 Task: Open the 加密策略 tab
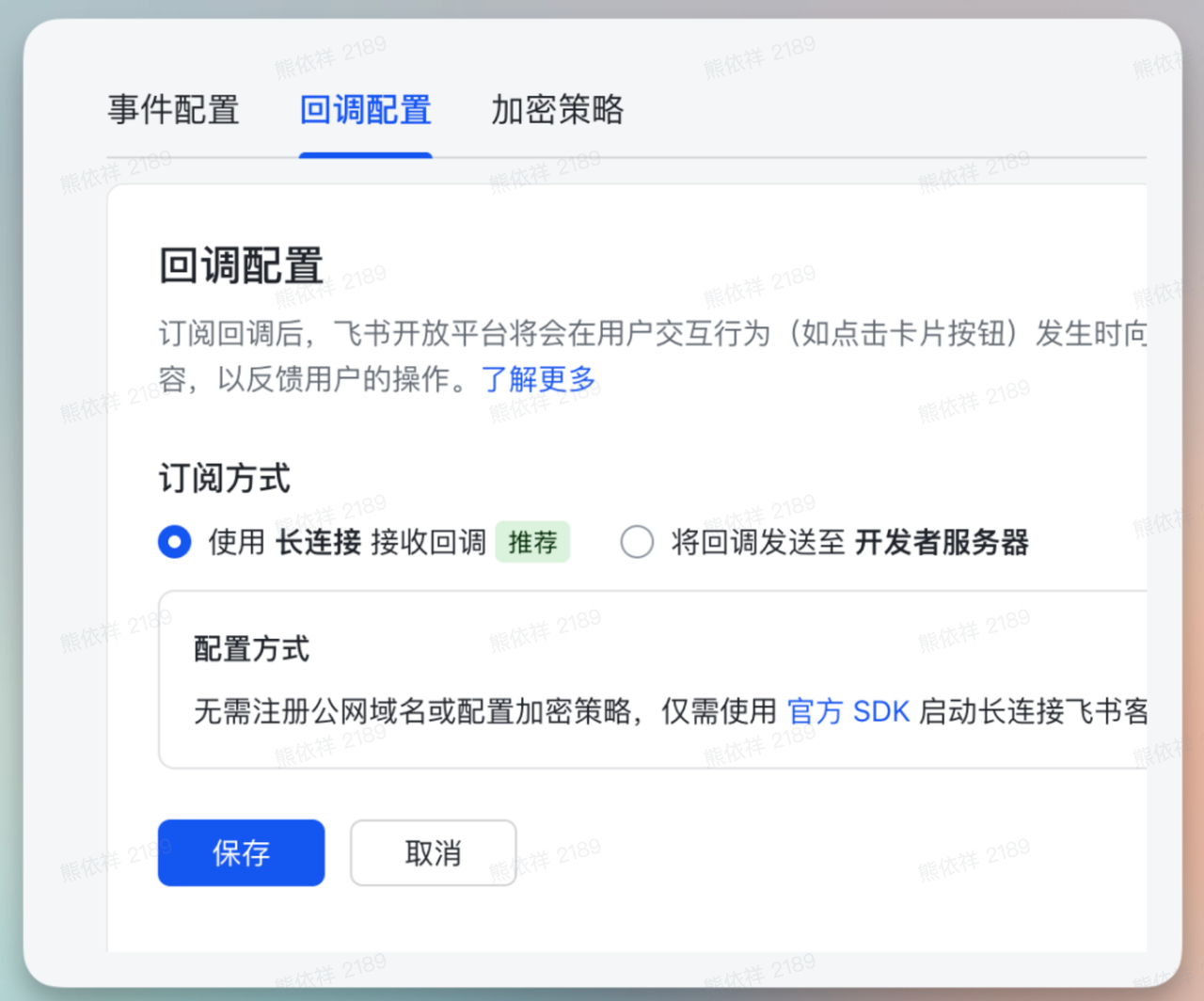[557, 110]
